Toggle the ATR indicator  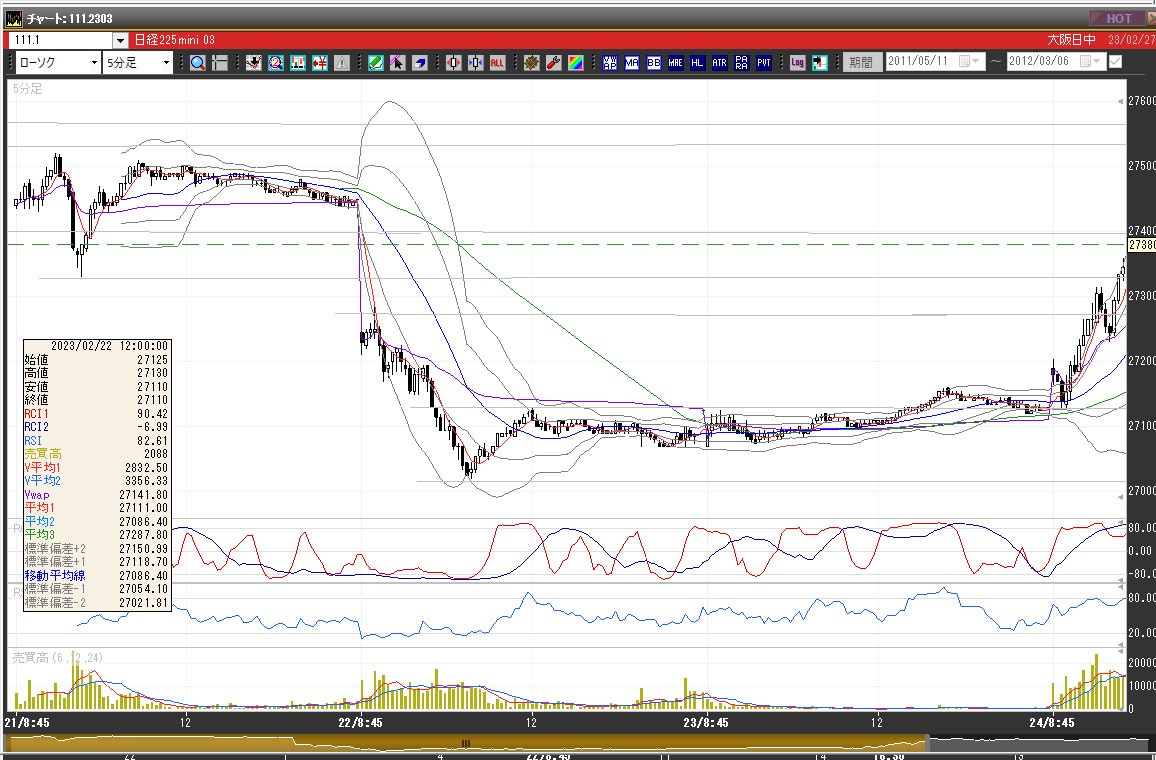click(720, 63)
